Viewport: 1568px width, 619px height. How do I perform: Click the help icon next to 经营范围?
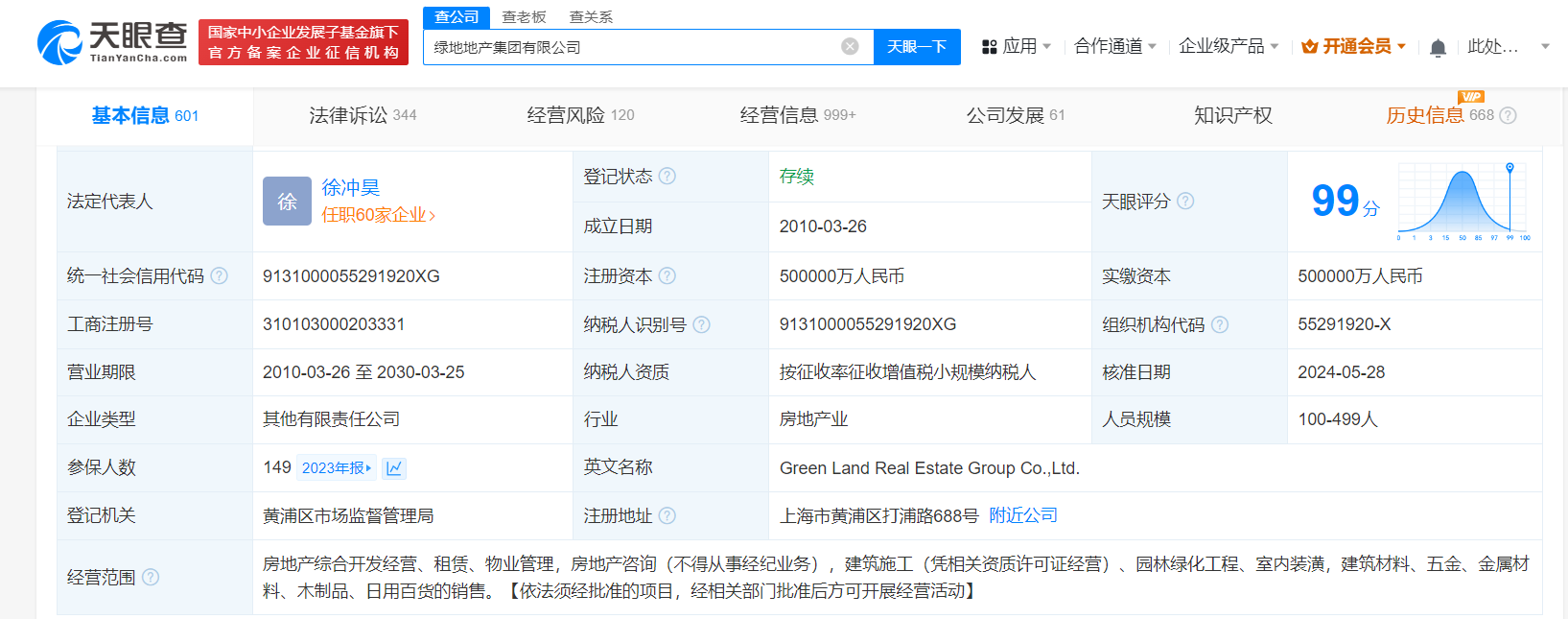[x=151, y=578]
